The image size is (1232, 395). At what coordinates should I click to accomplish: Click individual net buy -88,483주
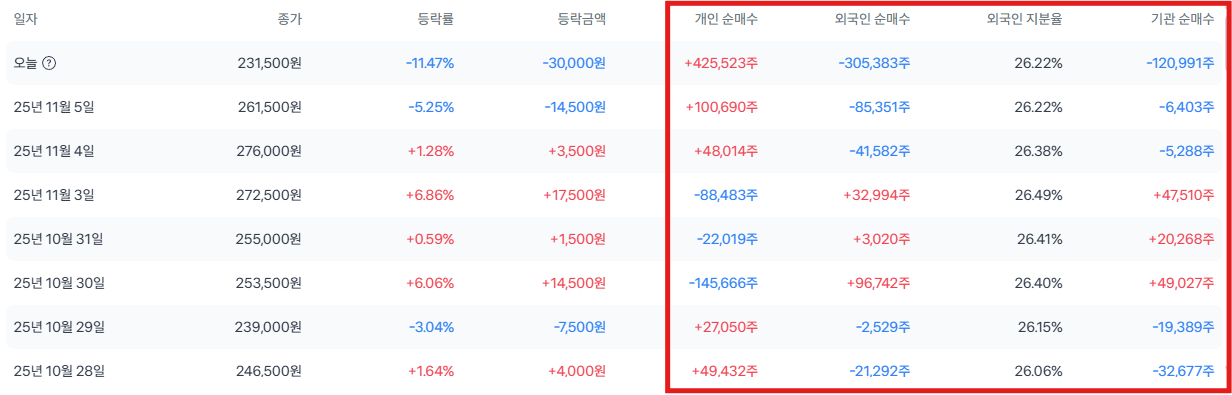[x=726, y=195]
